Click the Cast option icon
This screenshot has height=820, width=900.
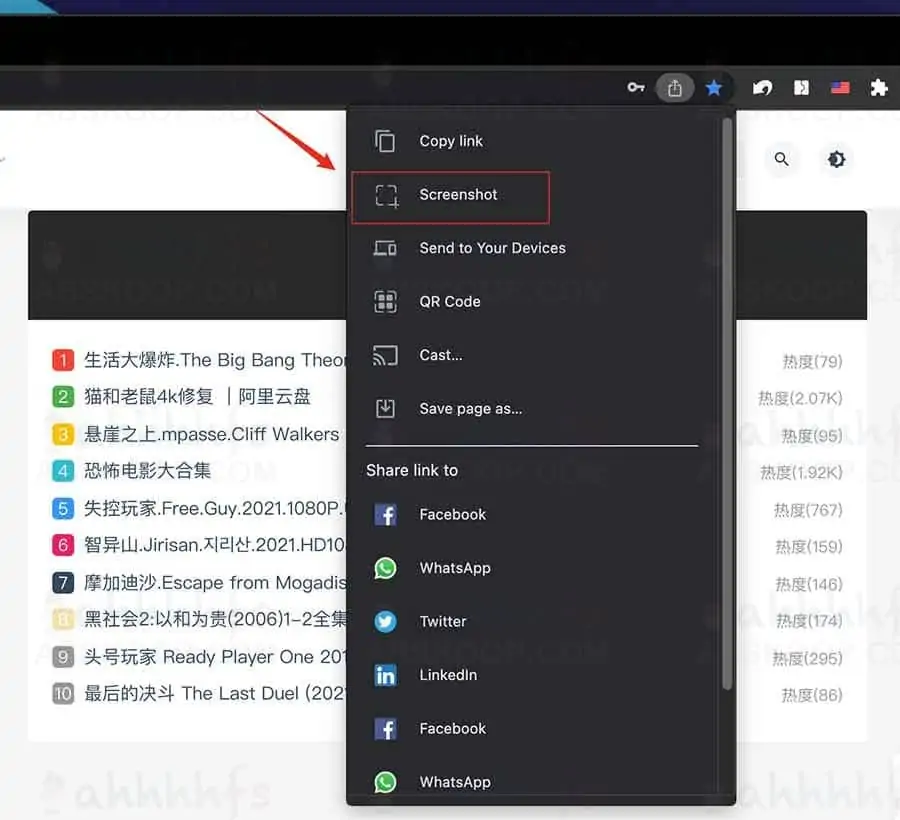pyautogui.click(x=385, y=355)
